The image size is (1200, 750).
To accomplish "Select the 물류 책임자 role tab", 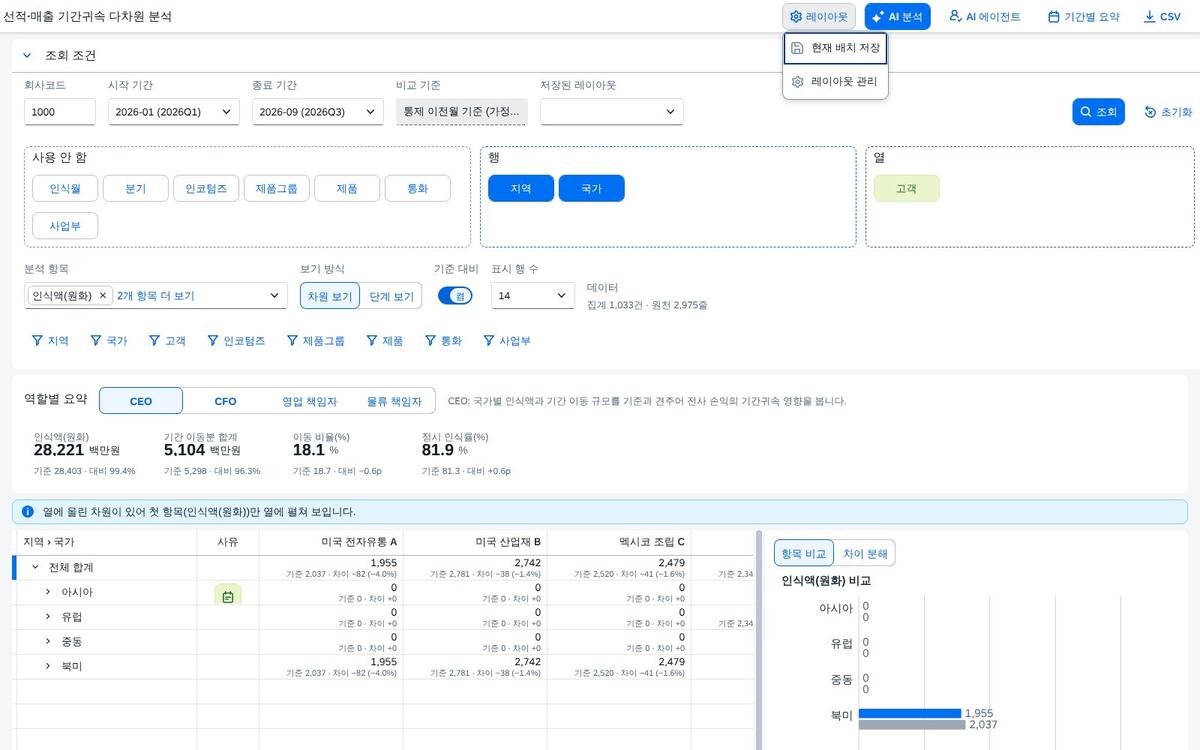I will (x=393, y=401).
